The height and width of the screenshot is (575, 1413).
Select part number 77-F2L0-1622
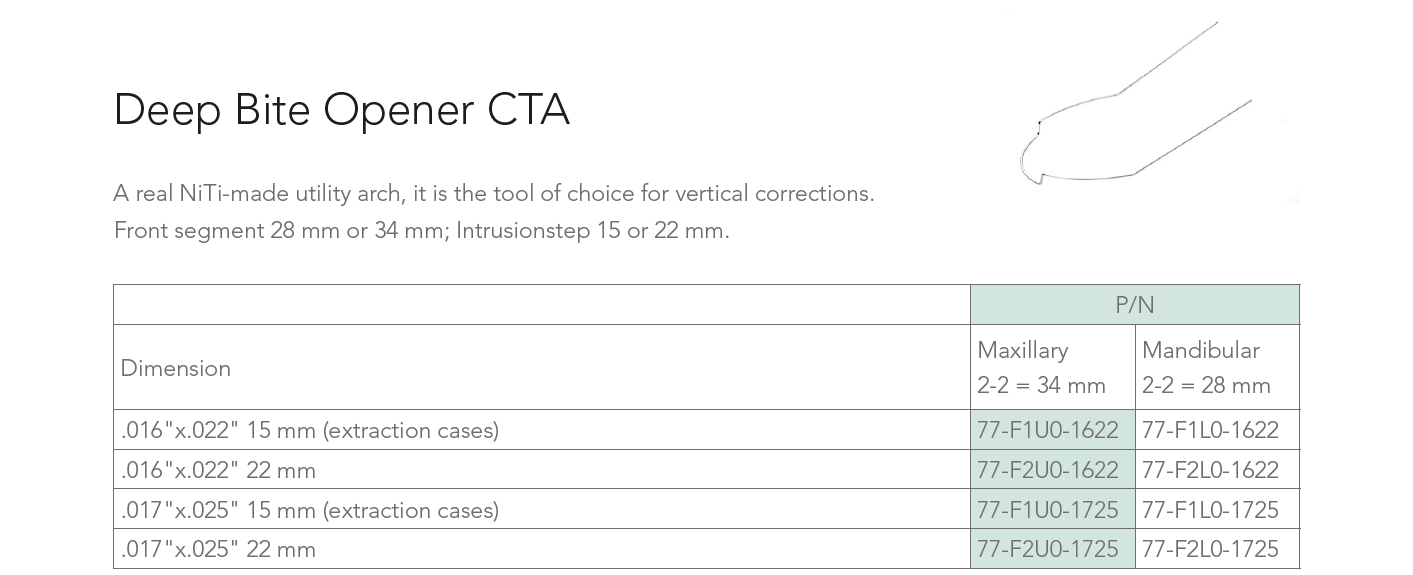[x=1210, y=470]
